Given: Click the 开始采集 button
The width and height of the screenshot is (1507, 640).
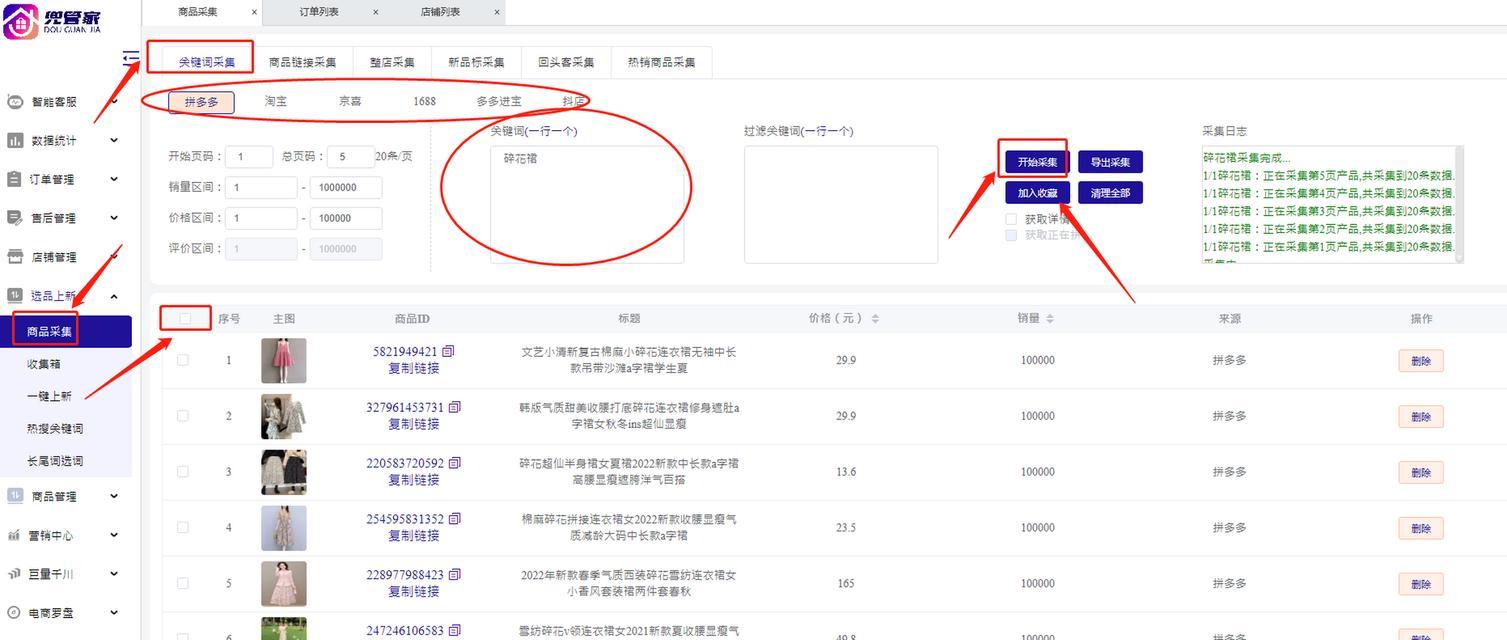Looking at the screenshot, I should 1036,162.
